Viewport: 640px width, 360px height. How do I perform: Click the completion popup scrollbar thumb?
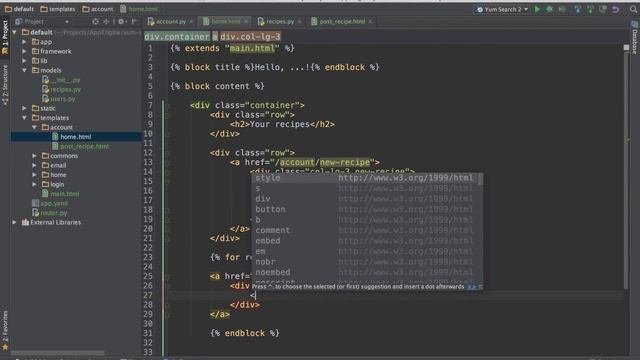(480, 179)
